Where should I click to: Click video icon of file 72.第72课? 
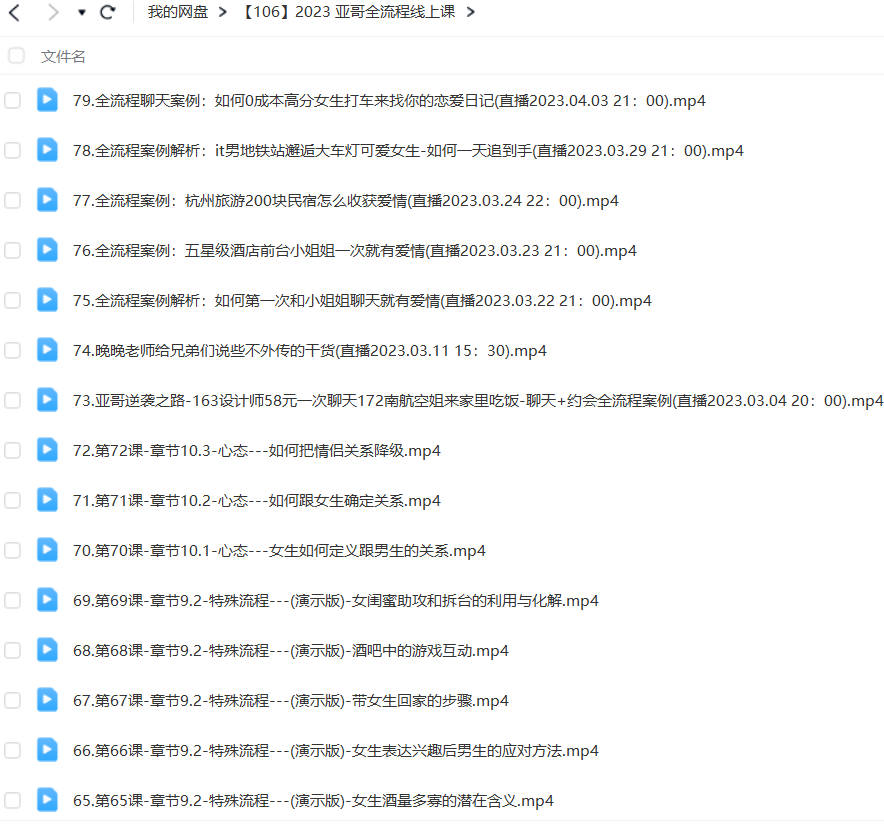tap(47, 450)
